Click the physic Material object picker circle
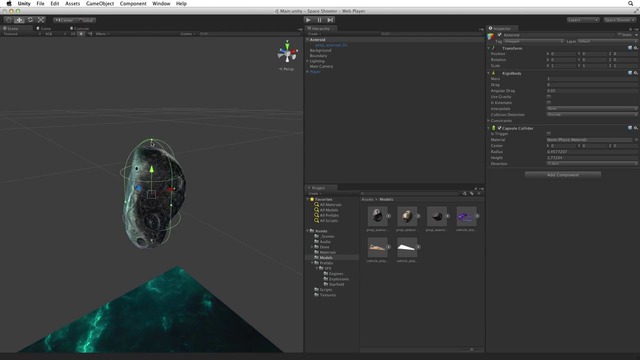Viewport: 640px width, 360px height. [x=636, y=140]
